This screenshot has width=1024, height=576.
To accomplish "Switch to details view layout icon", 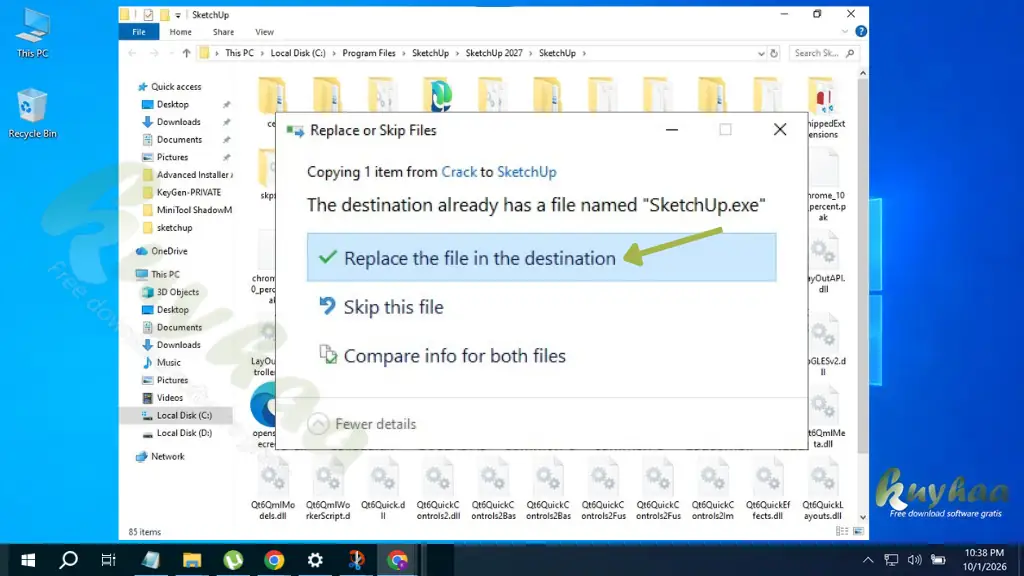I will point(842,532).
